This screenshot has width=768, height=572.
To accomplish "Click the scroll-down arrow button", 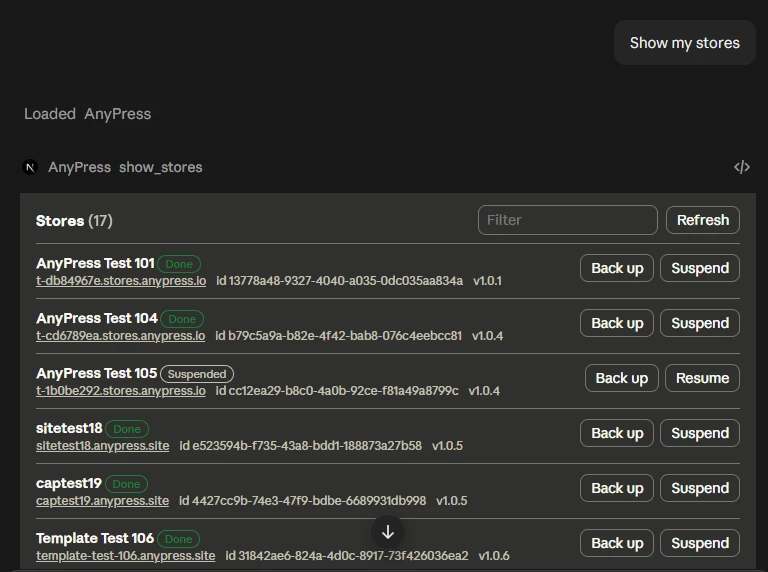I will pos(388,532).
